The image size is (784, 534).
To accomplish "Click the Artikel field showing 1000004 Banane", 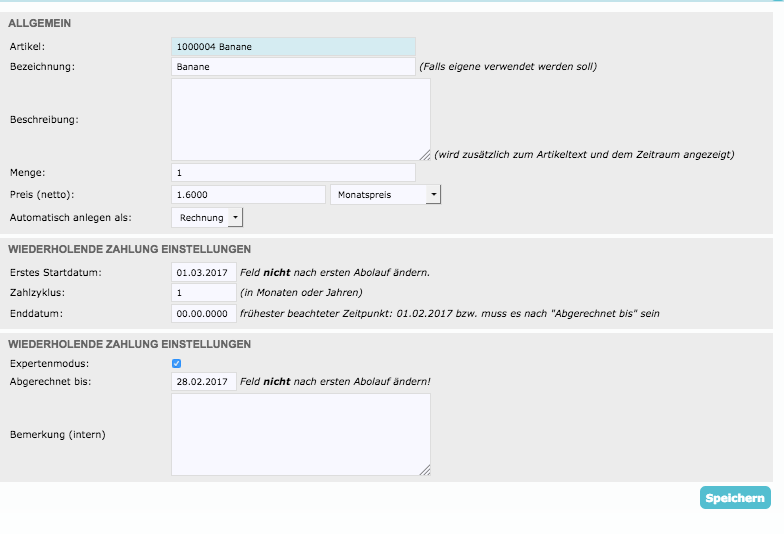I will click(x=293, y=46).
